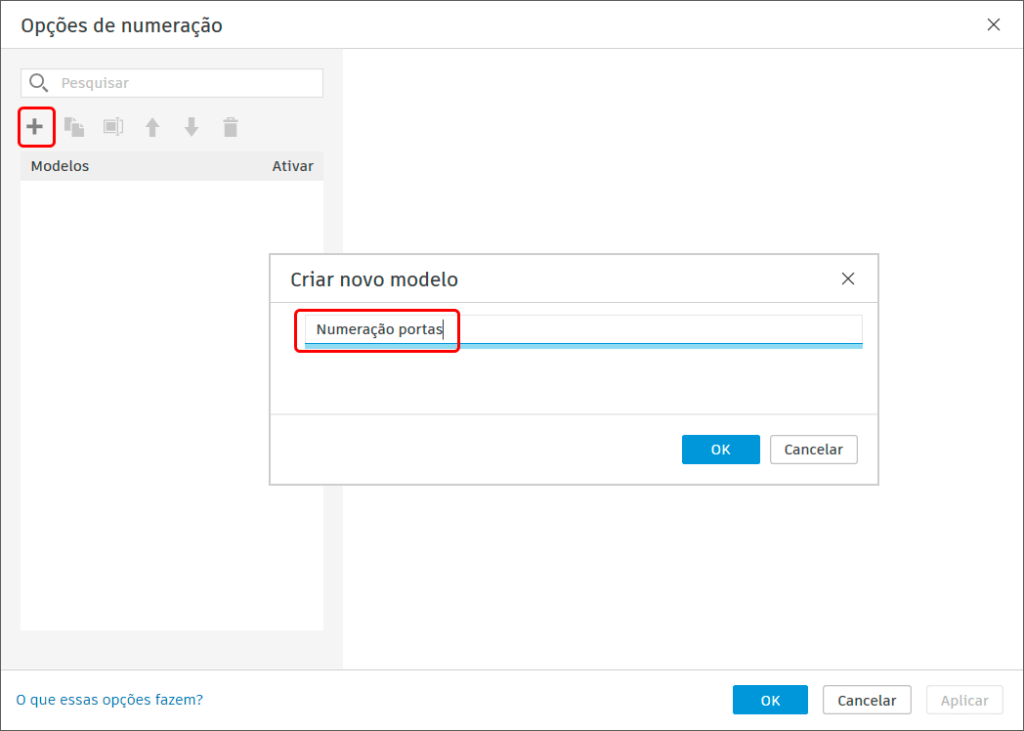Open 'O que essas opções fazem?' link
Viewport: 1024px width, 731px height.
point(109,700)
